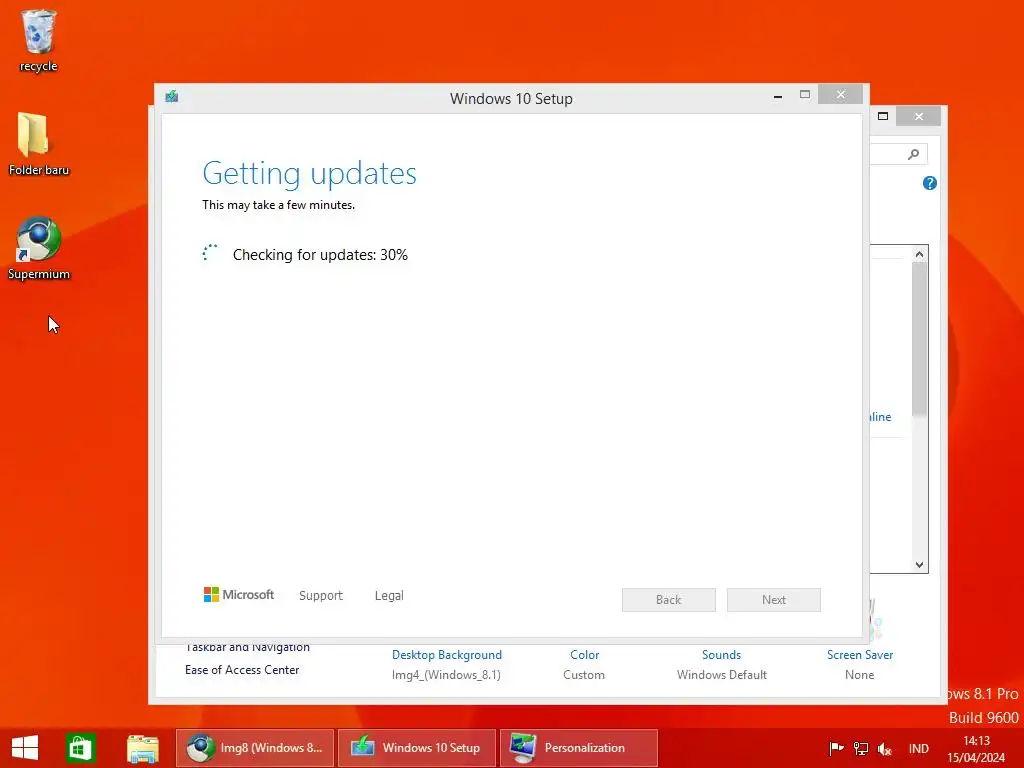
Task: Click the Next button in setup
Action: click(774, 600)
